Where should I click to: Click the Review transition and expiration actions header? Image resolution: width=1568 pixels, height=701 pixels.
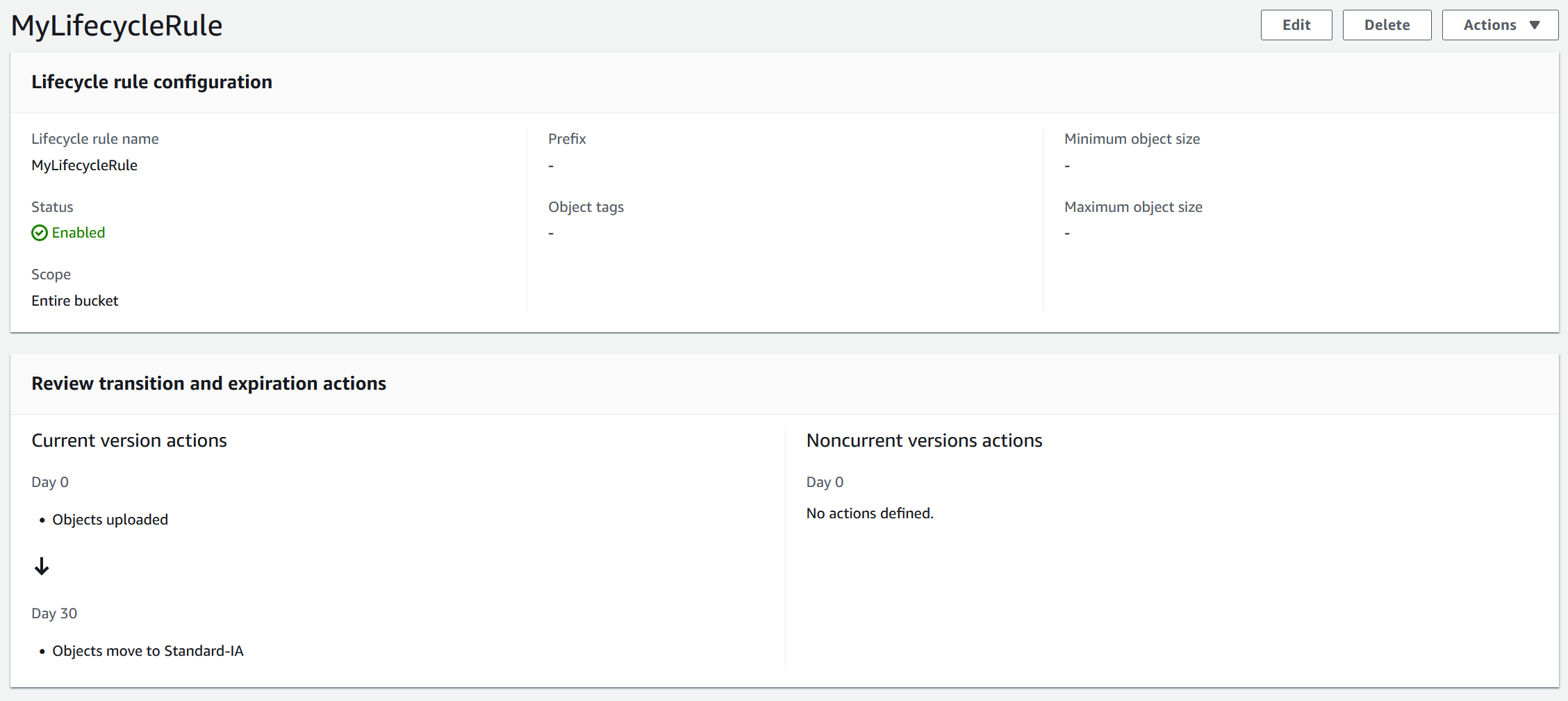pyautogui.click(x=208, y=383)
